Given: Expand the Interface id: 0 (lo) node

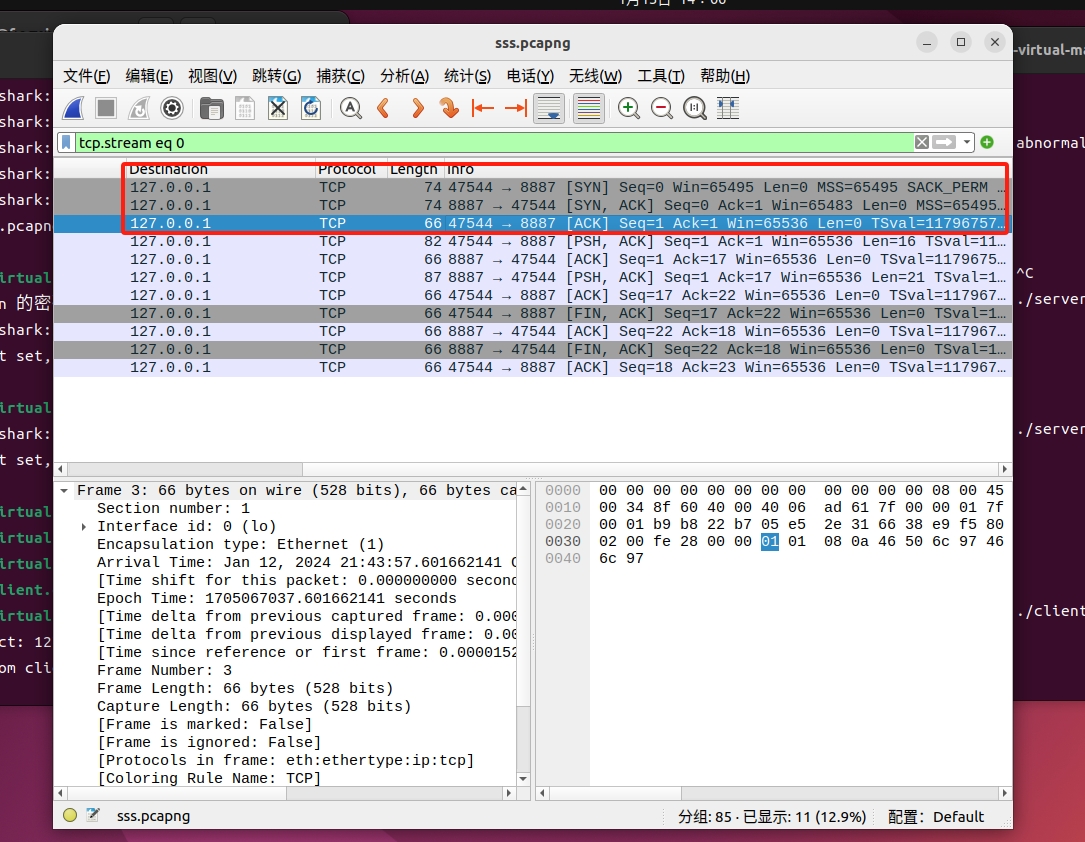Looking at the screenshot, I should (x=84, y=527).
